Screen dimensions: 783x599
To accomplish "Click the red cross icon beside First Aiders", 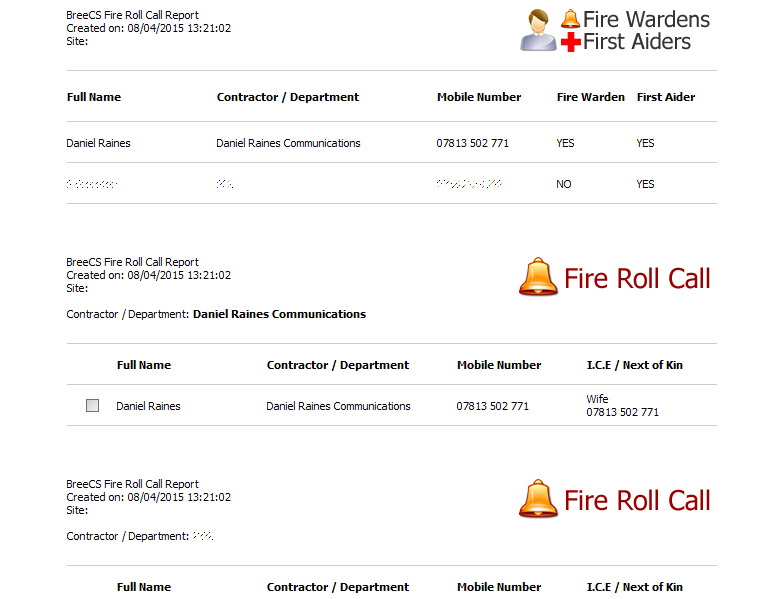I will [570, 42].
